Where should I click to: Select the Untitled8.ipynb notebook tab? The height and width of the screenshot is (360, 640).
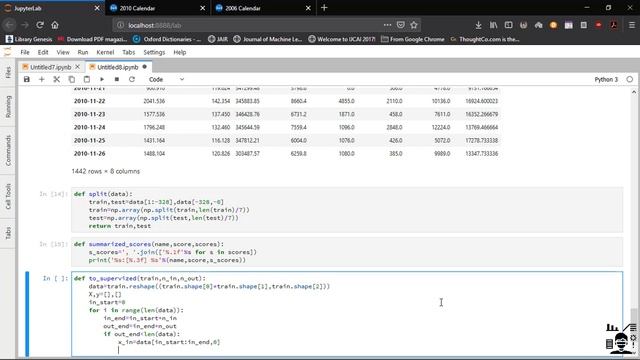point(118,67)
